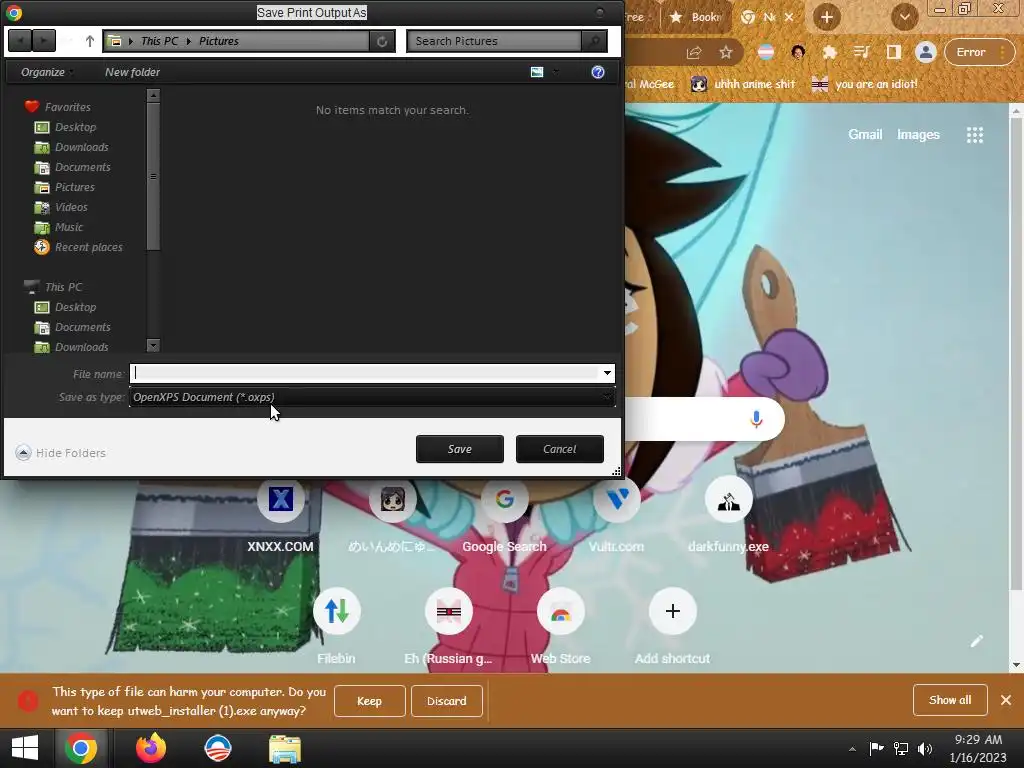The height and width of the screenshot is (768, 1024).
Task: Open the Google apps grid
Action: [975, 135]
